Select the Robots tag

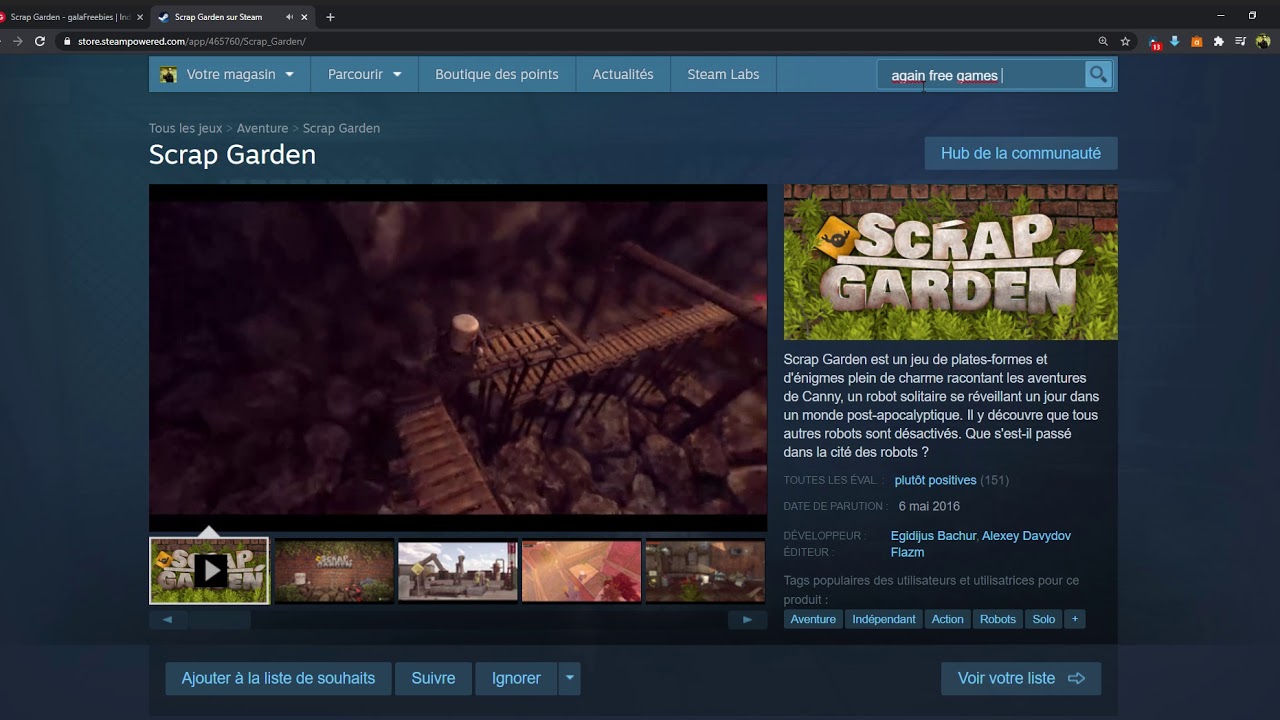point(998,619)
